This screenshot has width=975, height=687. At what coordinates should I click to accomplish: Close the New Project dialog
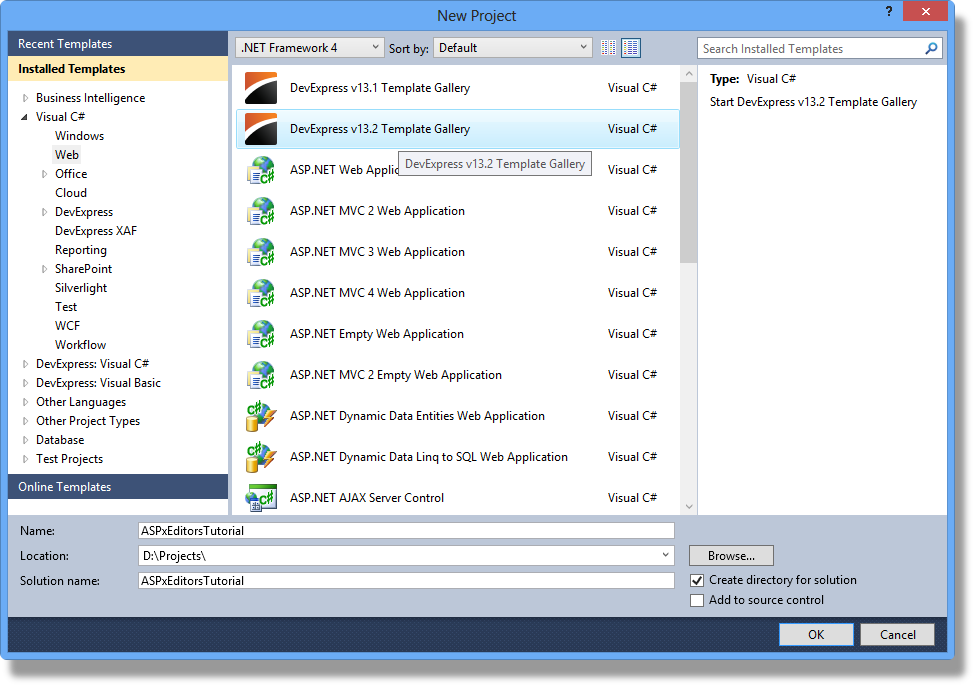pos(925,11)
